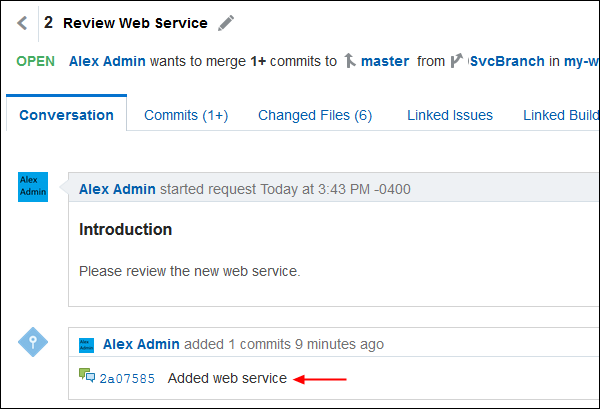Viewport: 600px width, 409px height.
Task: Select the Linked Issues tab
Action: tap(450, 115)
